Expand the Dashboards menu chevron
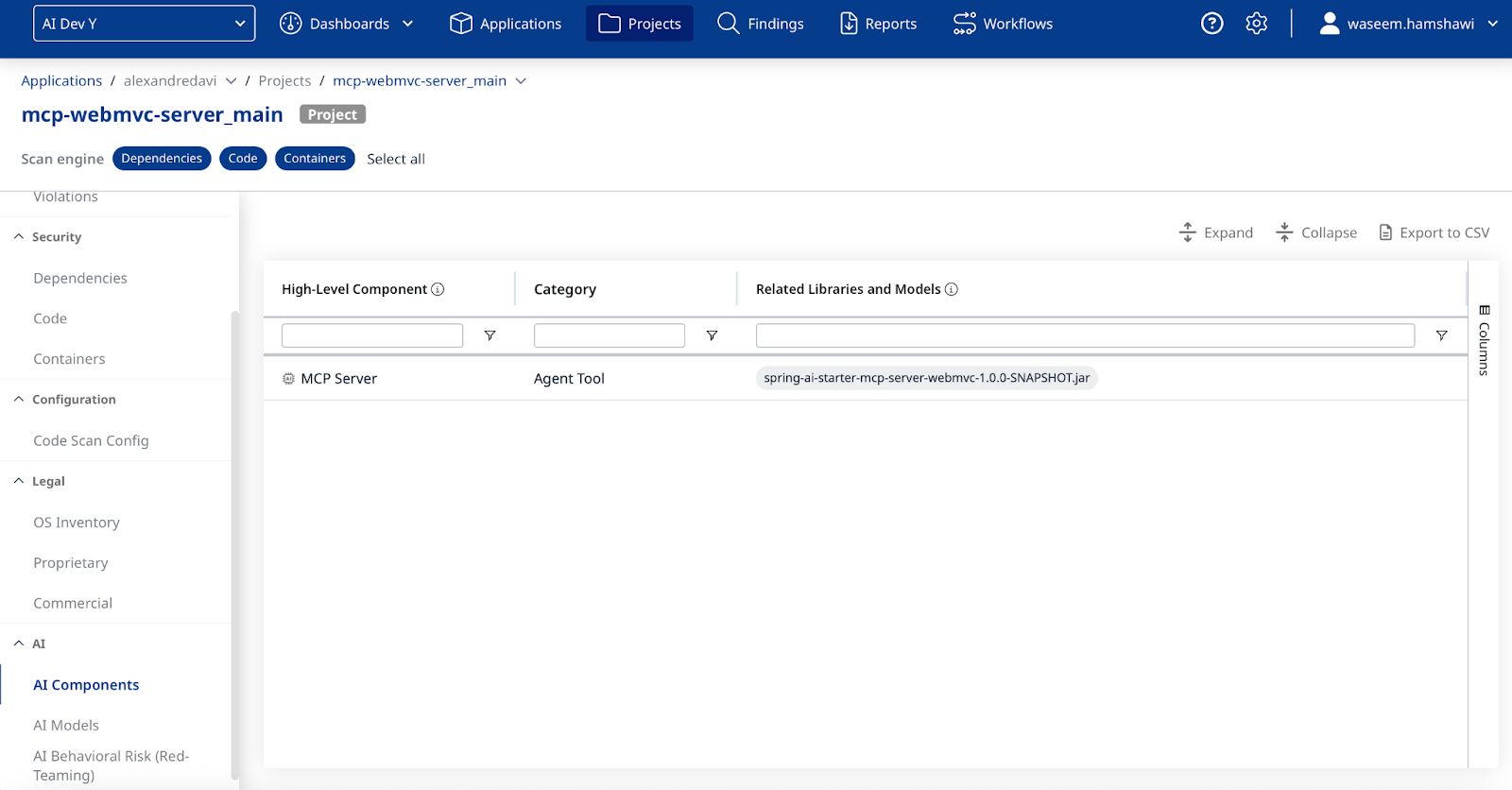This screenshot has width=1512, height=790. pos(407,24)
